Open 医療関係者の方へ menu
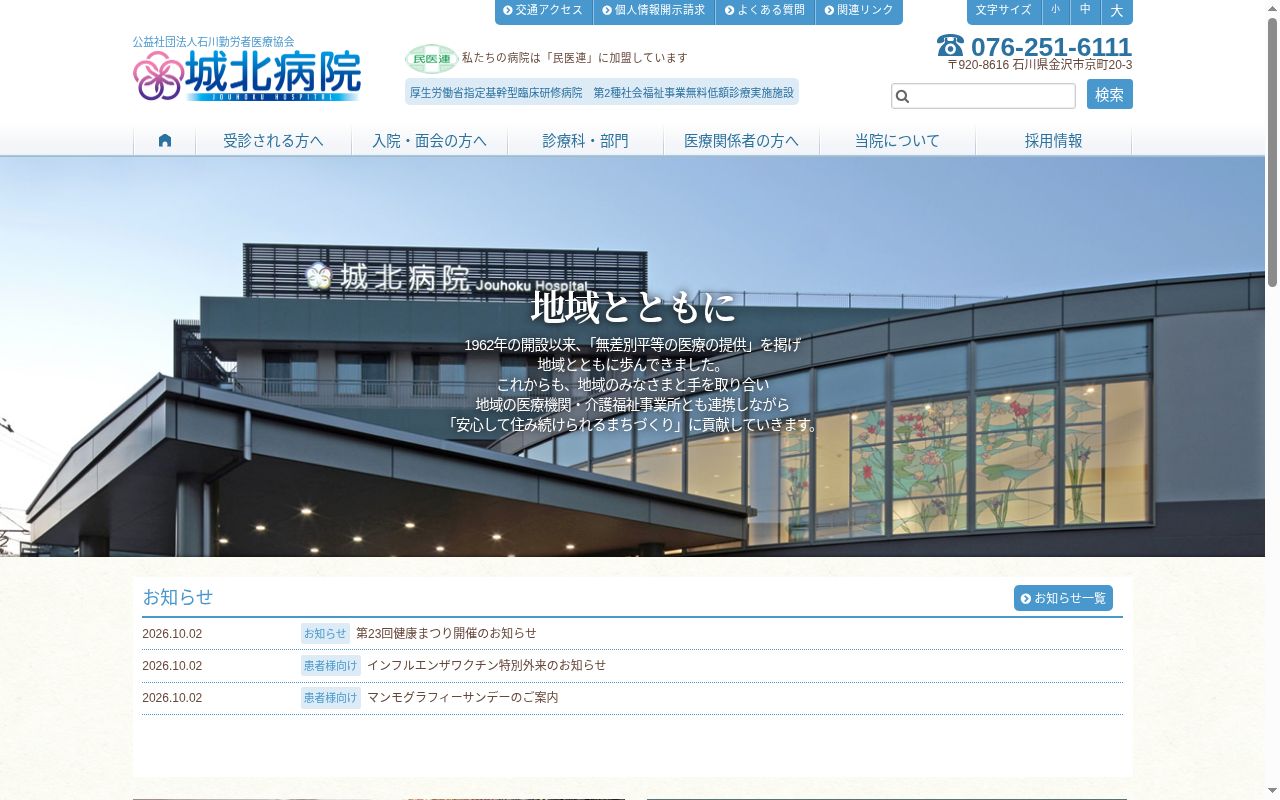This screenshot has height=800, width=1280. point(741,141)
